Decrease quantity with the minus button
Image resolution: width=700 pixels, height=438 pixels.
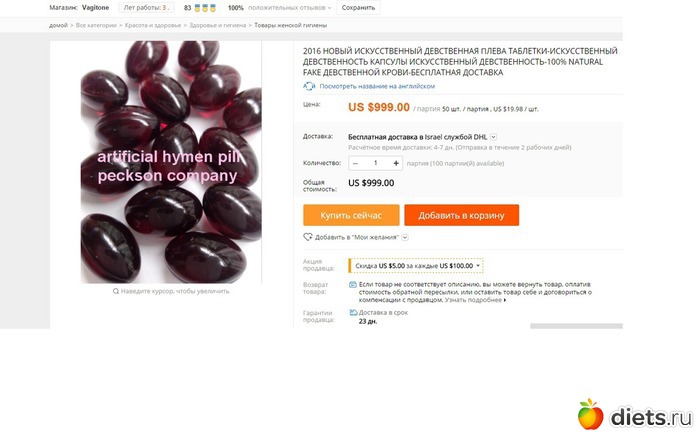tap(355, 163)
